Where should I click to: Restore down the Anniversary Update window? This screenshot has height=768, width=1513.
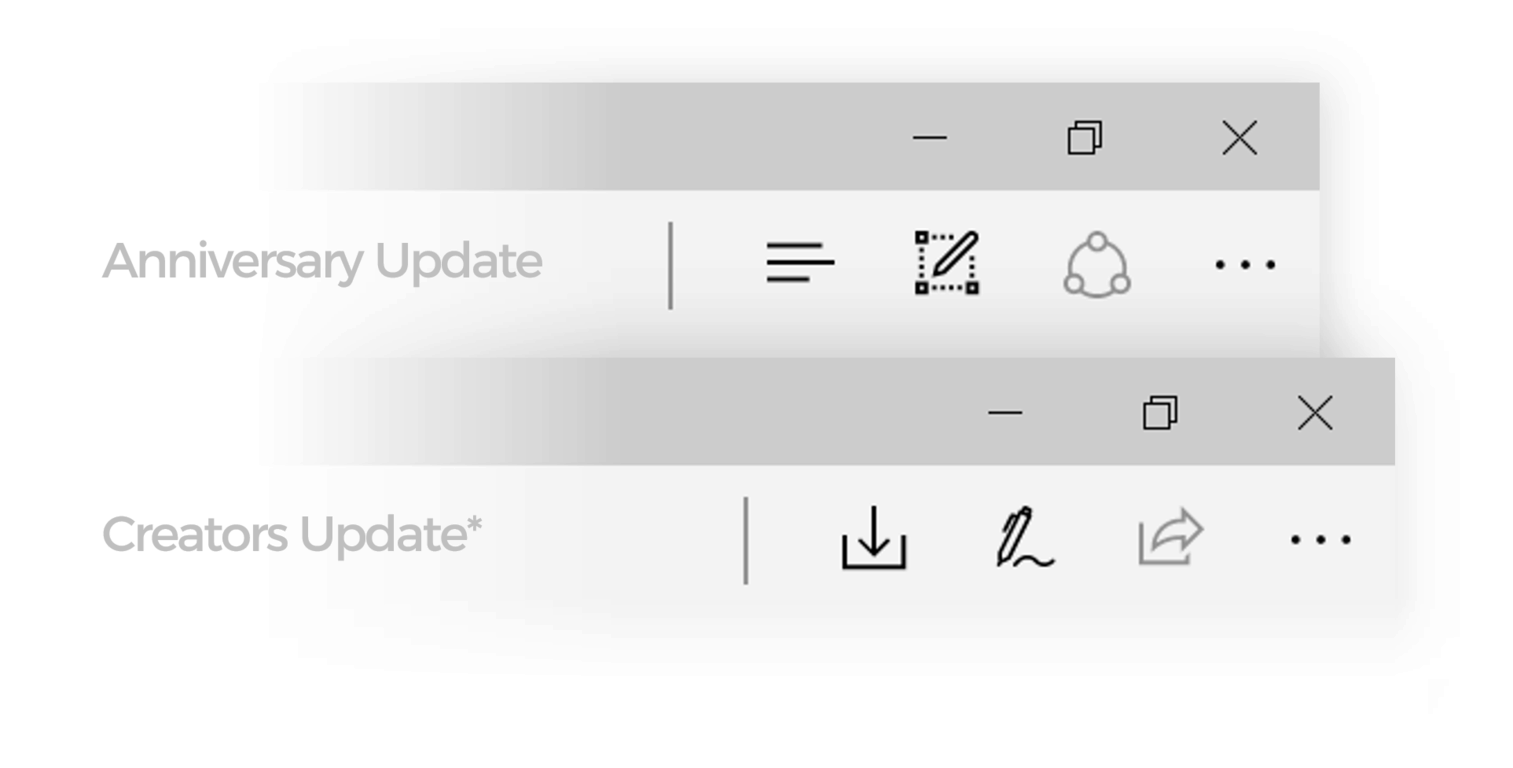(x=1085, y=138)
